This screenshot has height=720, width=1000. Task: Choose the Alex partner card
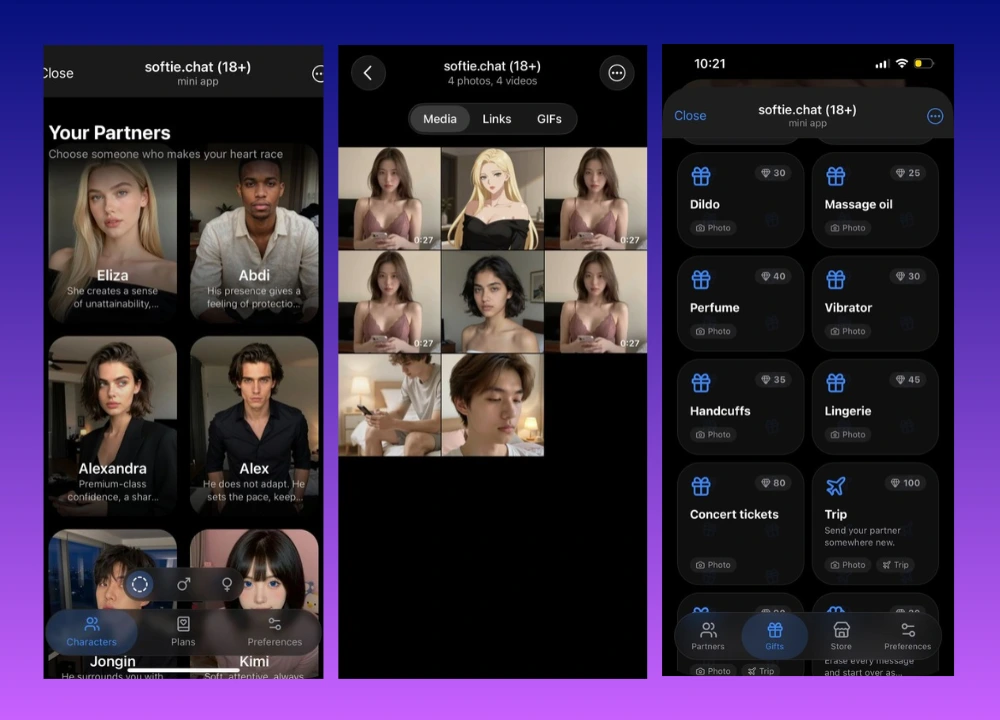(x=254, y=425)
